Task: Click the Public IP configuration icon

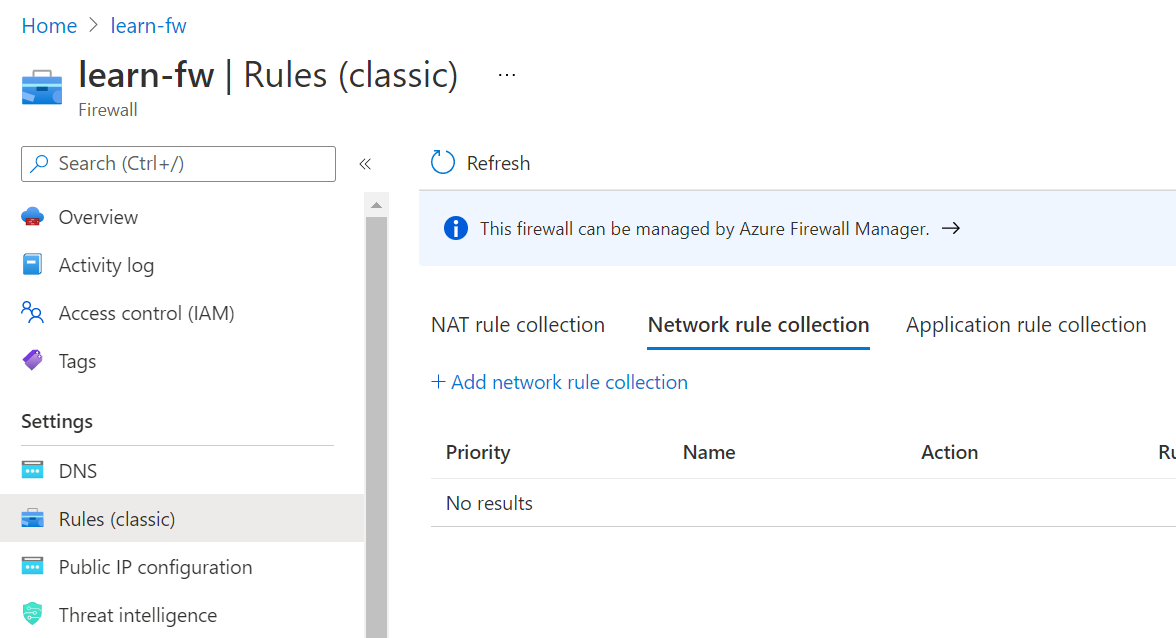Action: [x=32, y=566]
